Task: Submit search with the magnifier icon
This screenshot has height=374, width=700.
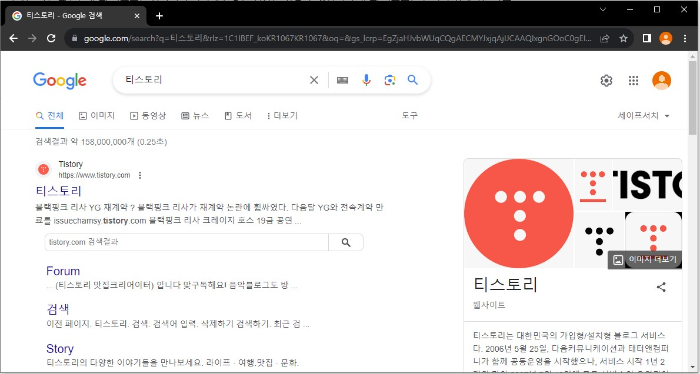Action: [x=412, y=80]
